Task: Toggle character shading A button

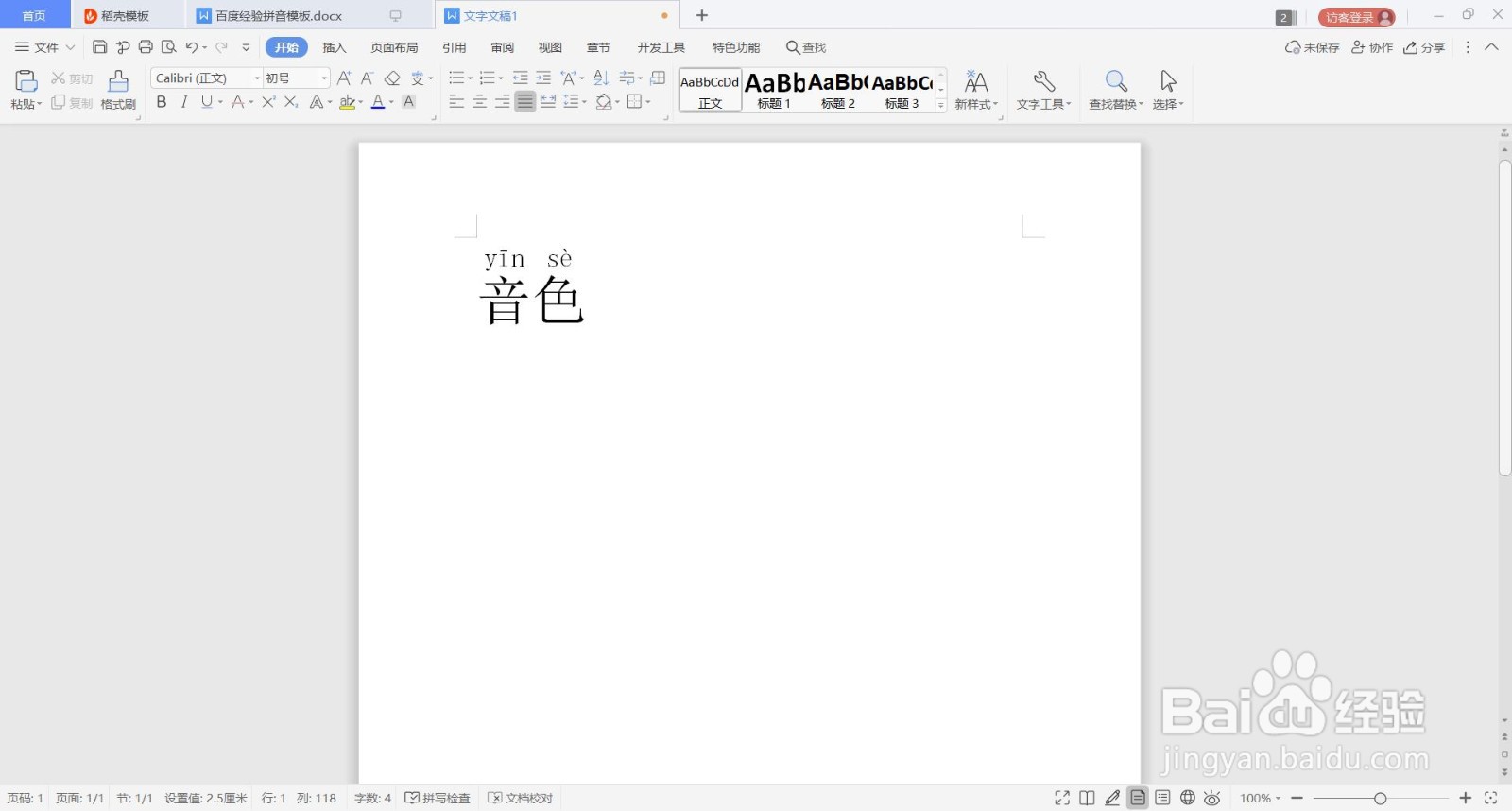Action: 409,102
